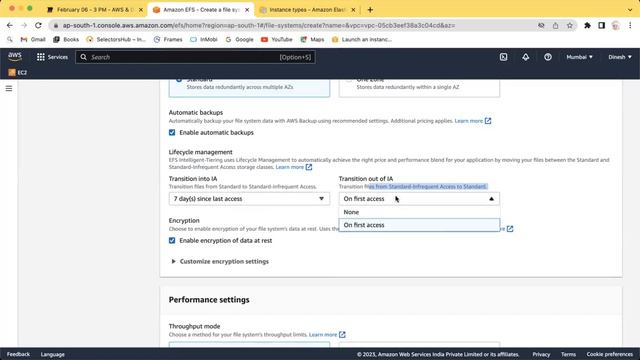
Task: Collapse the Transition out of IA dropdown
Action: pos(419,199)
